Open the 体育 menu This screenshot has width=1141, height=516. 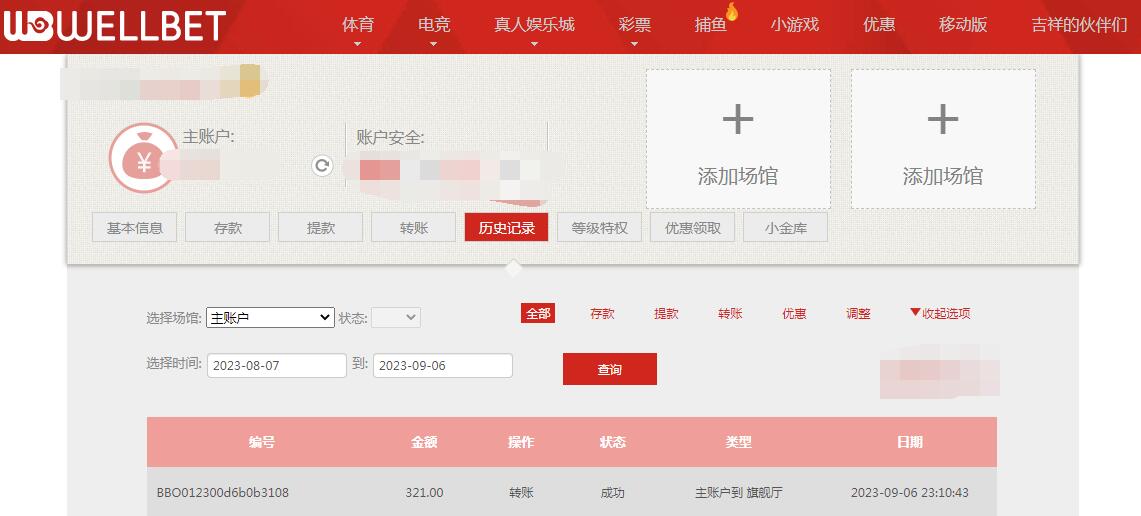pos(357,25)
